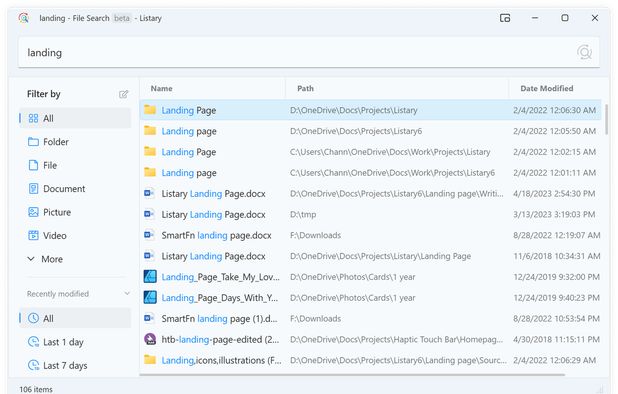
Task: Sort by the Name column header
Action: point(162,89)
